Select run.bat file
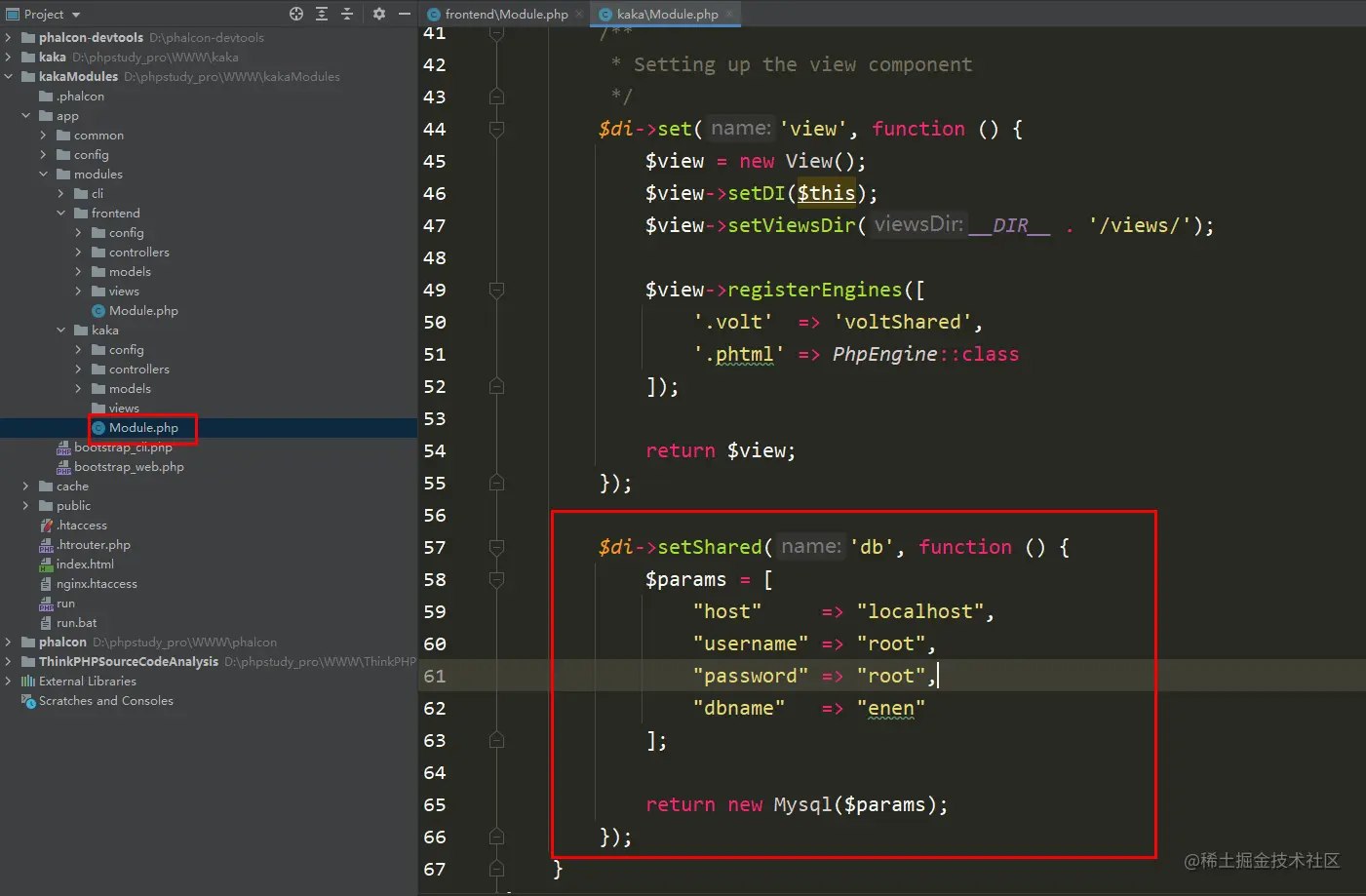Screen dimensions: 1366x896 coord(76,623)
